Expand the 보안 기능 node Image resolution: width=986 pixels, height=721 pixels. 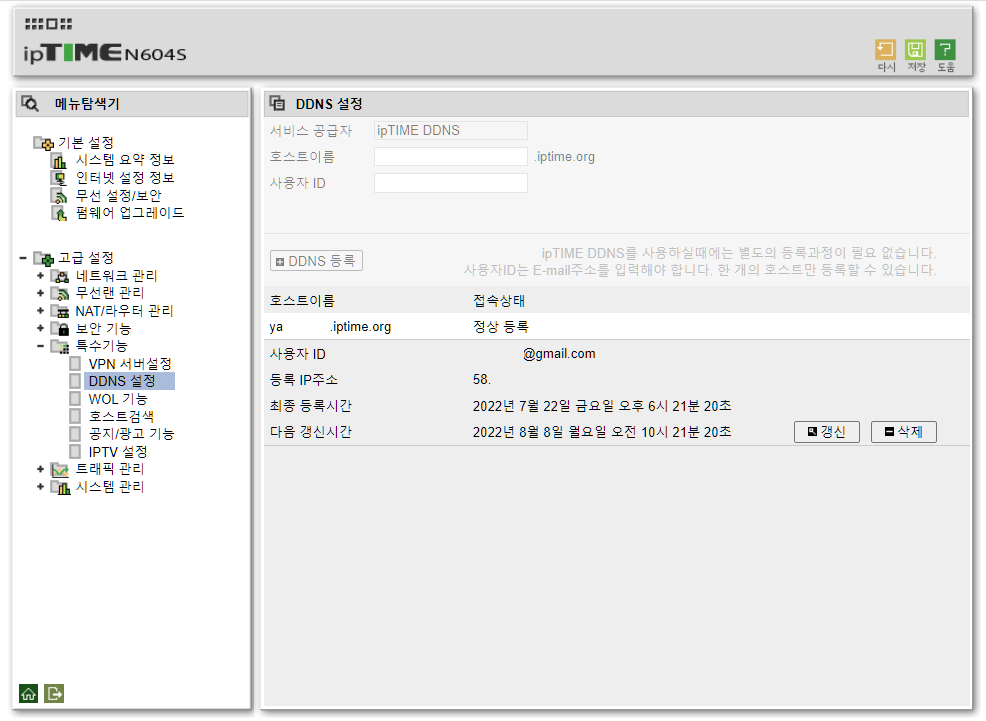point(40,329)
